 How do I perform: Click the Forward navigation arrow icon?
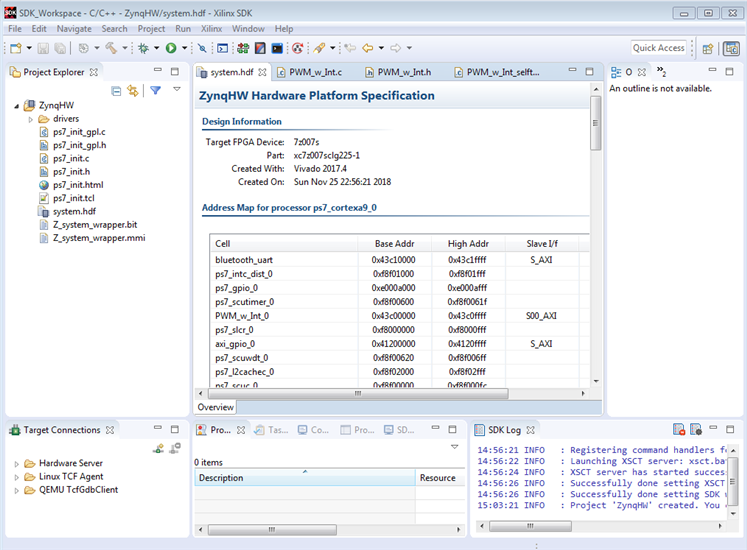395,48
